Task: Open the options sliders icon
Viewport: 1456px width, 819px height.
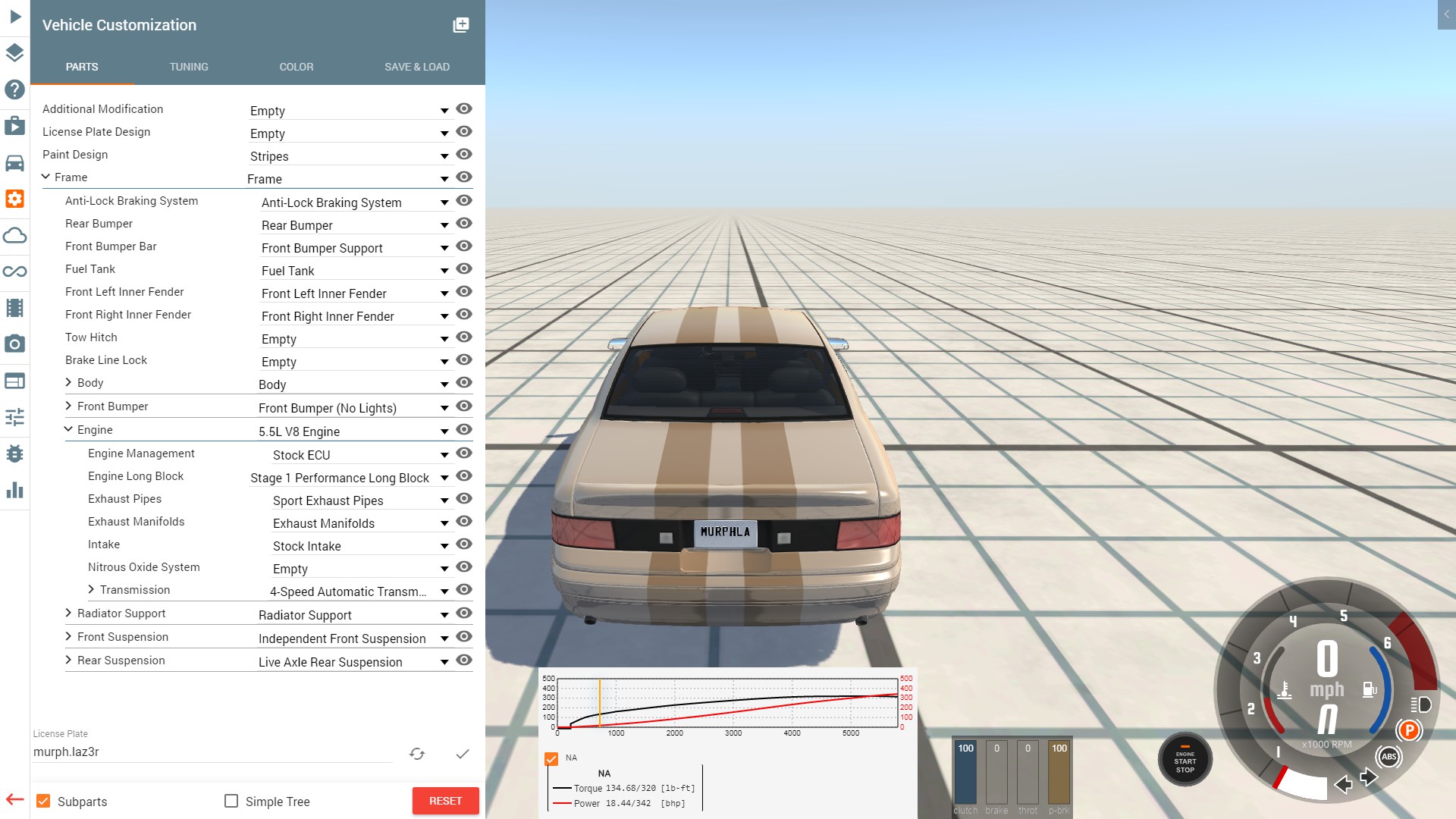Action: pyautogui.click(x=15, y=417)
